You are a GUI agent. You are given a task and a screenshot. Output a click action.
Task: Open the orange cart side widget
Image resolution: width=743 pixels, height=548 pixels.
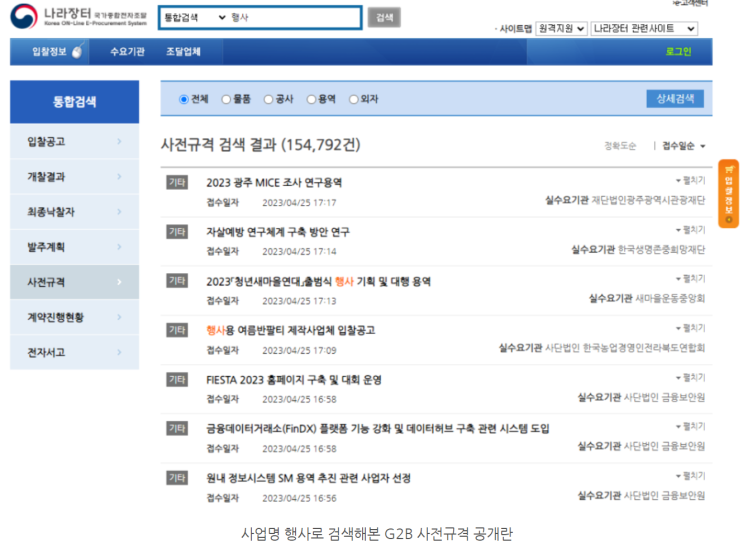728,193
